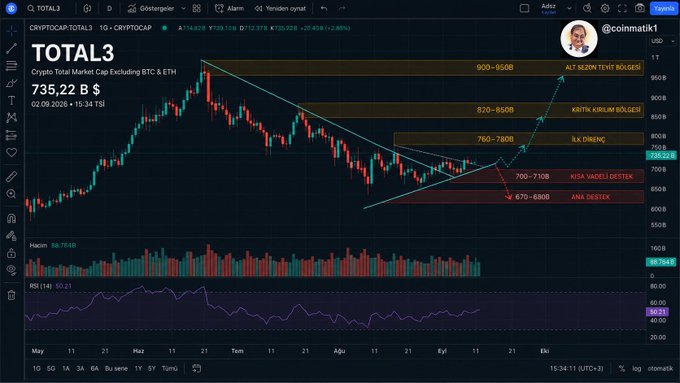This screenshot has width=680, height=383.
Task: Open go to date calendar icon
Action: point(196,368)
